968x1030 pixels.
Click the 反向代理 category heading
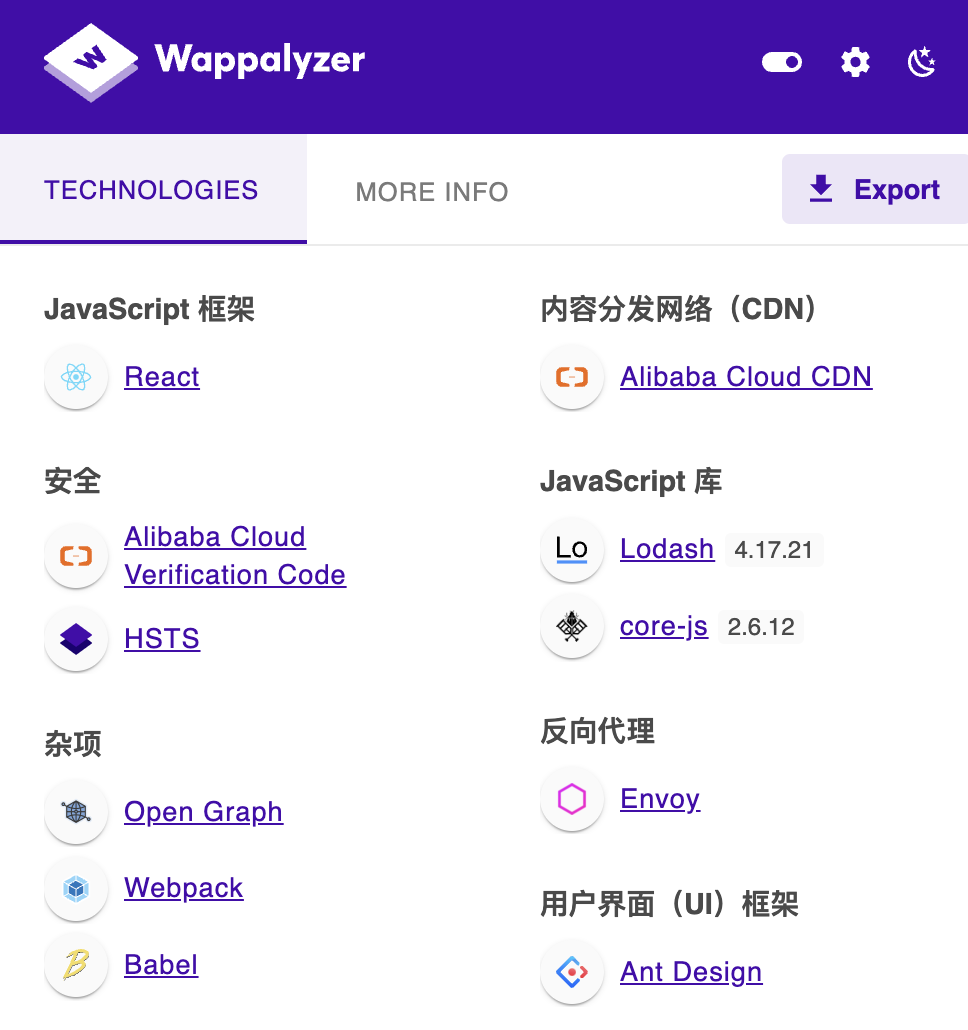(x=598, y=731)
